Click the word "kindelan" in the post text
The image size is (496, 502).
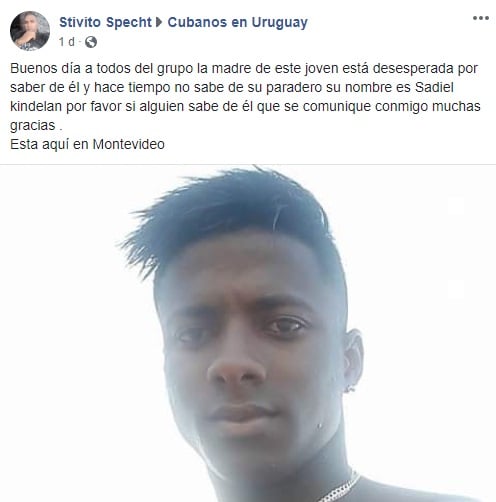[x=36, y=106]
